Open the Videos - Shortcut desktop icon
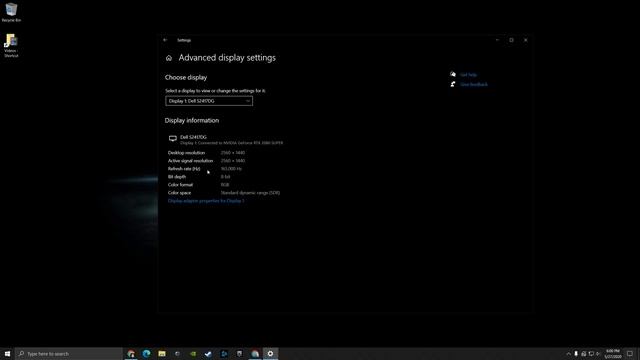The image size is (640, 360). [11, 45]
